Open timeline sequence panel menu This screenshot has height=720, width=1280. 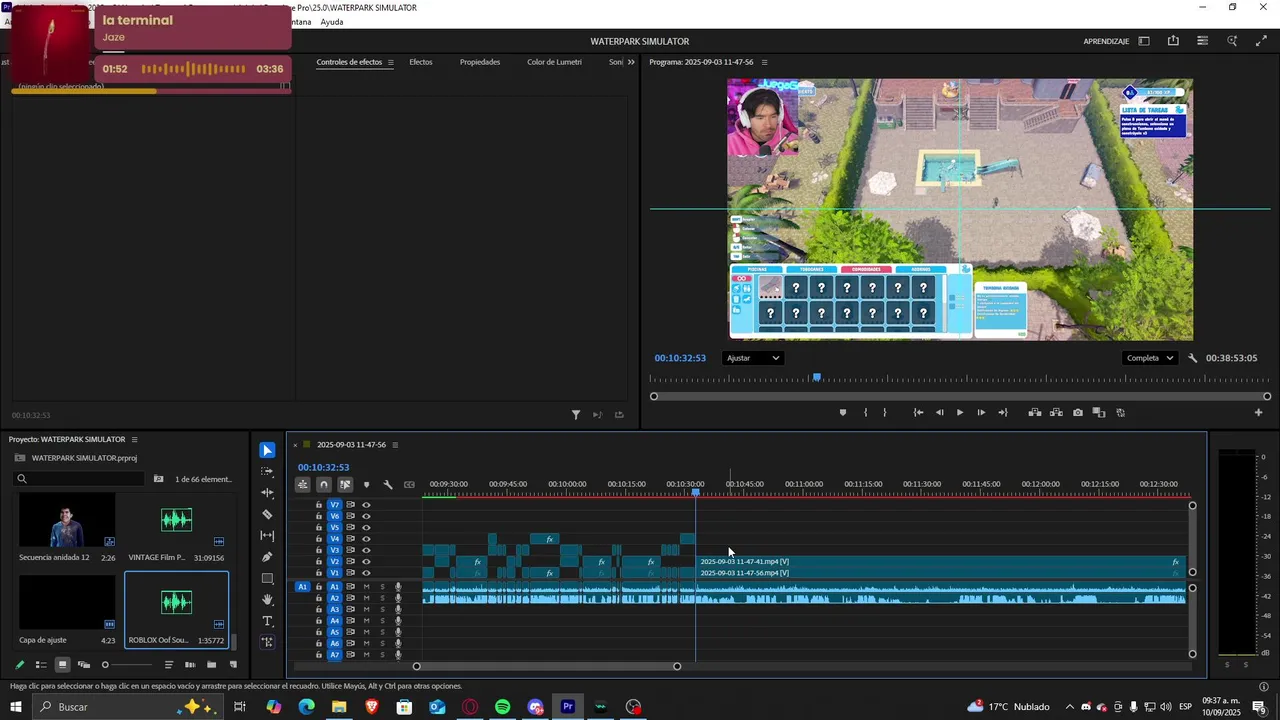tap(395, 445)
